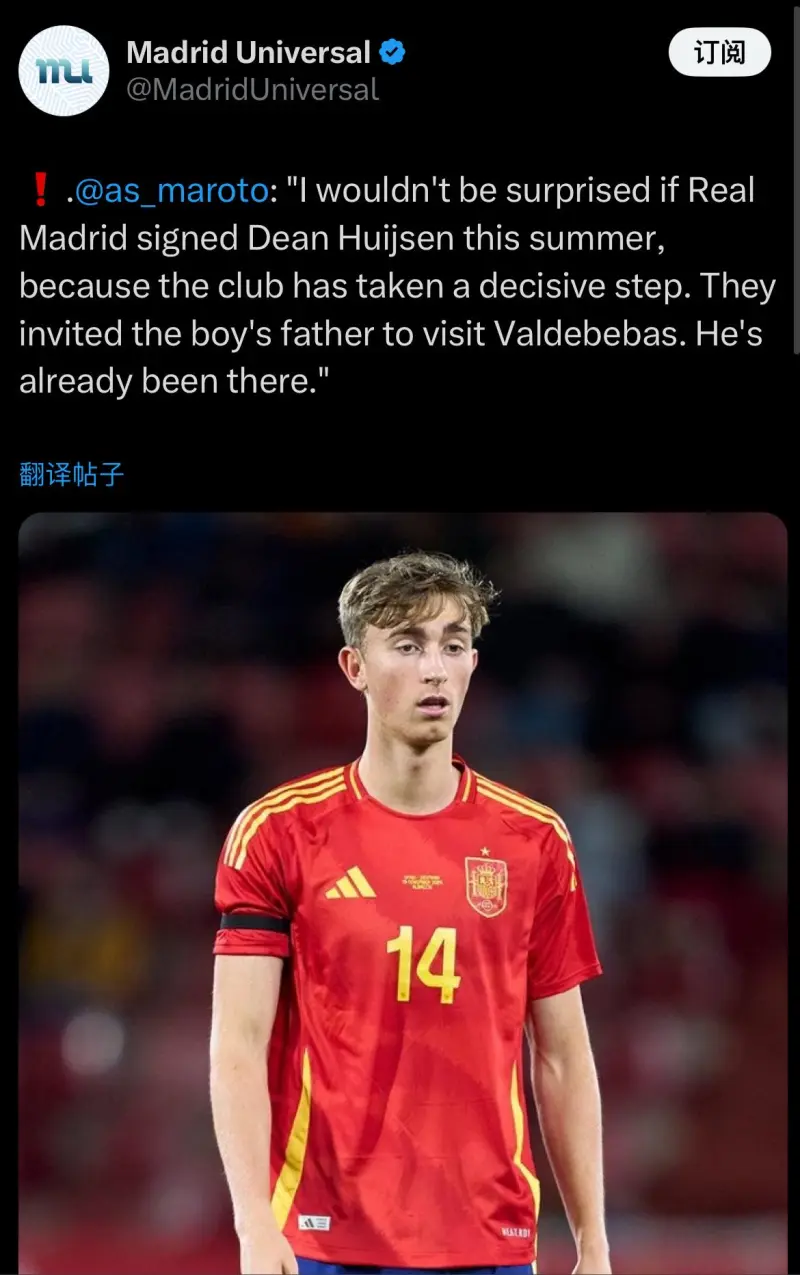Tap the quote text about Dean Huijsen
This screenshot has width=800, height=1275.
pos(398,285)
